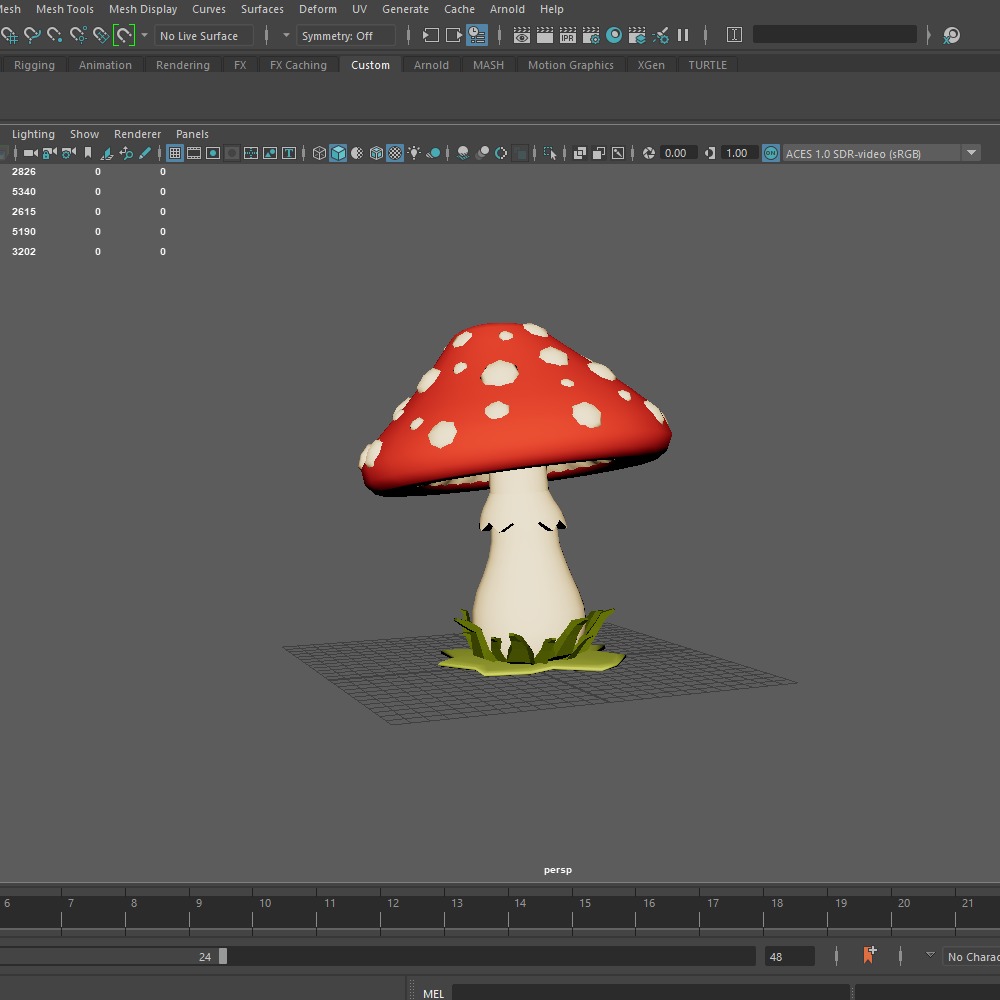1000x1000 pixels.
Task: Toggle the Safe Title display icon
Action: (x=289, y=153)
